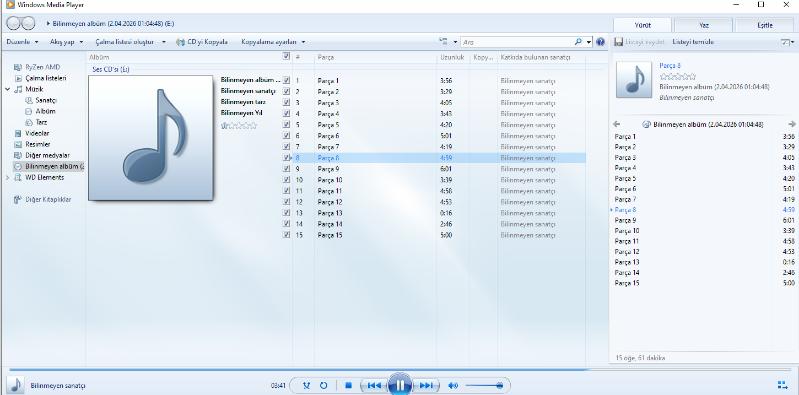The image size is (799, 395).
Task: Open the view options icon
Action: pos(443,42)
